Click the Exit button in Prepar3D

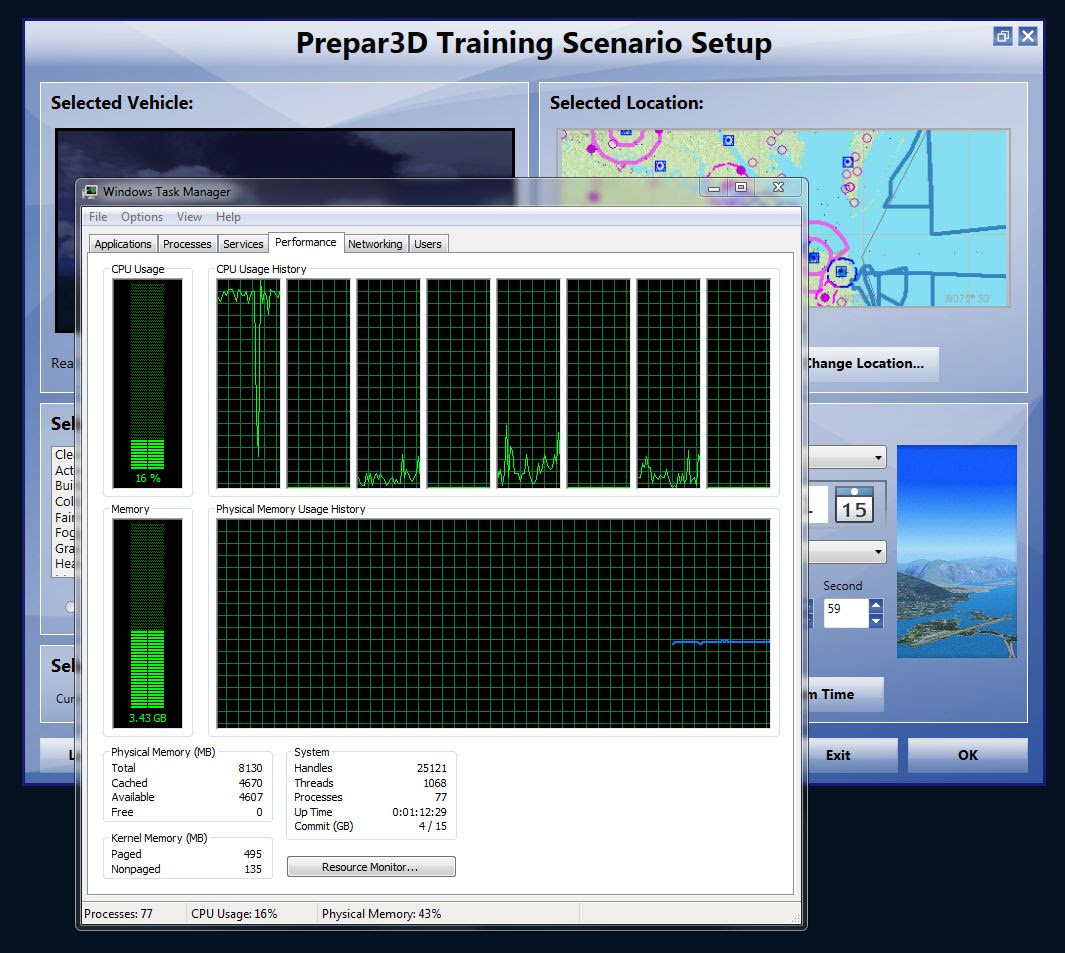point(853,755)
